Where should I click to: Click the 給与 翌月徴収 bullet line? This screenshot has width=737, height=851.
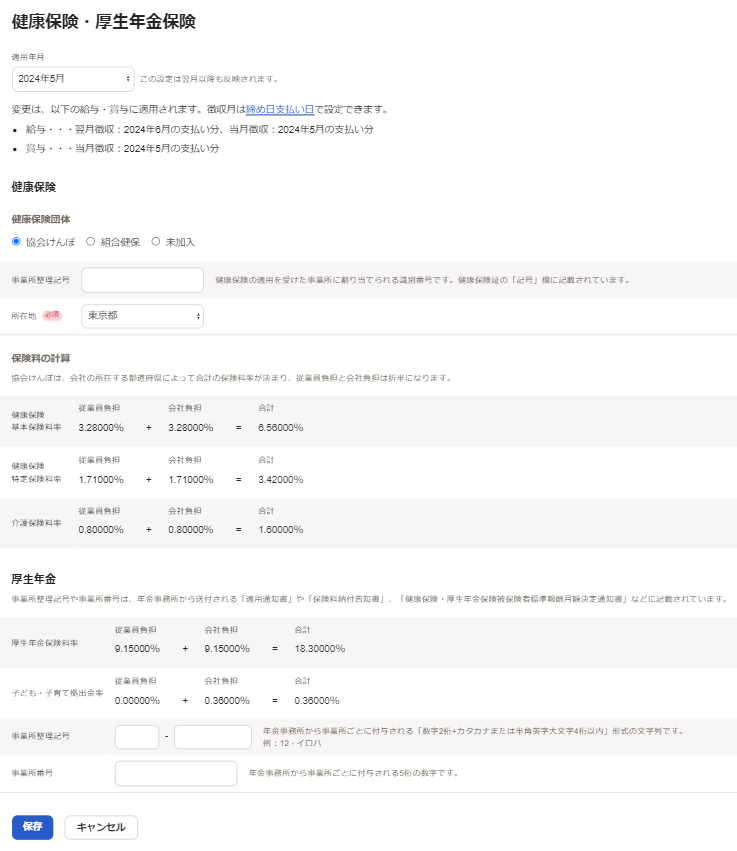tap(200, 130)
